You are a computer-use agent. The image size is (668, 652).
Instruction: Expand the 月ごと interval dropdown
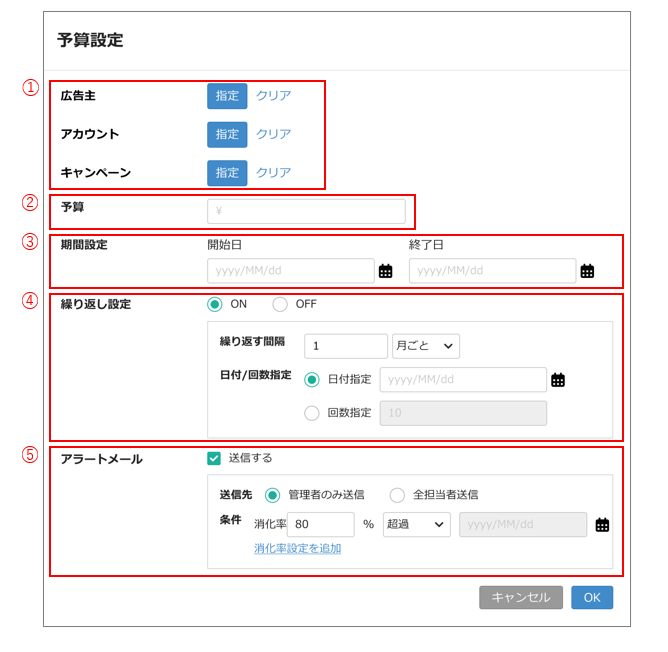click(426, 346)
